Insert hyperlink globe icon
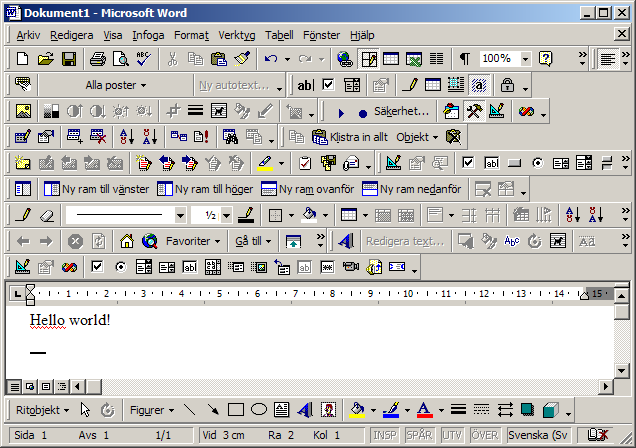Image resolution: width=636 pixels, height=448 pixels. click(x=345, y=59)
